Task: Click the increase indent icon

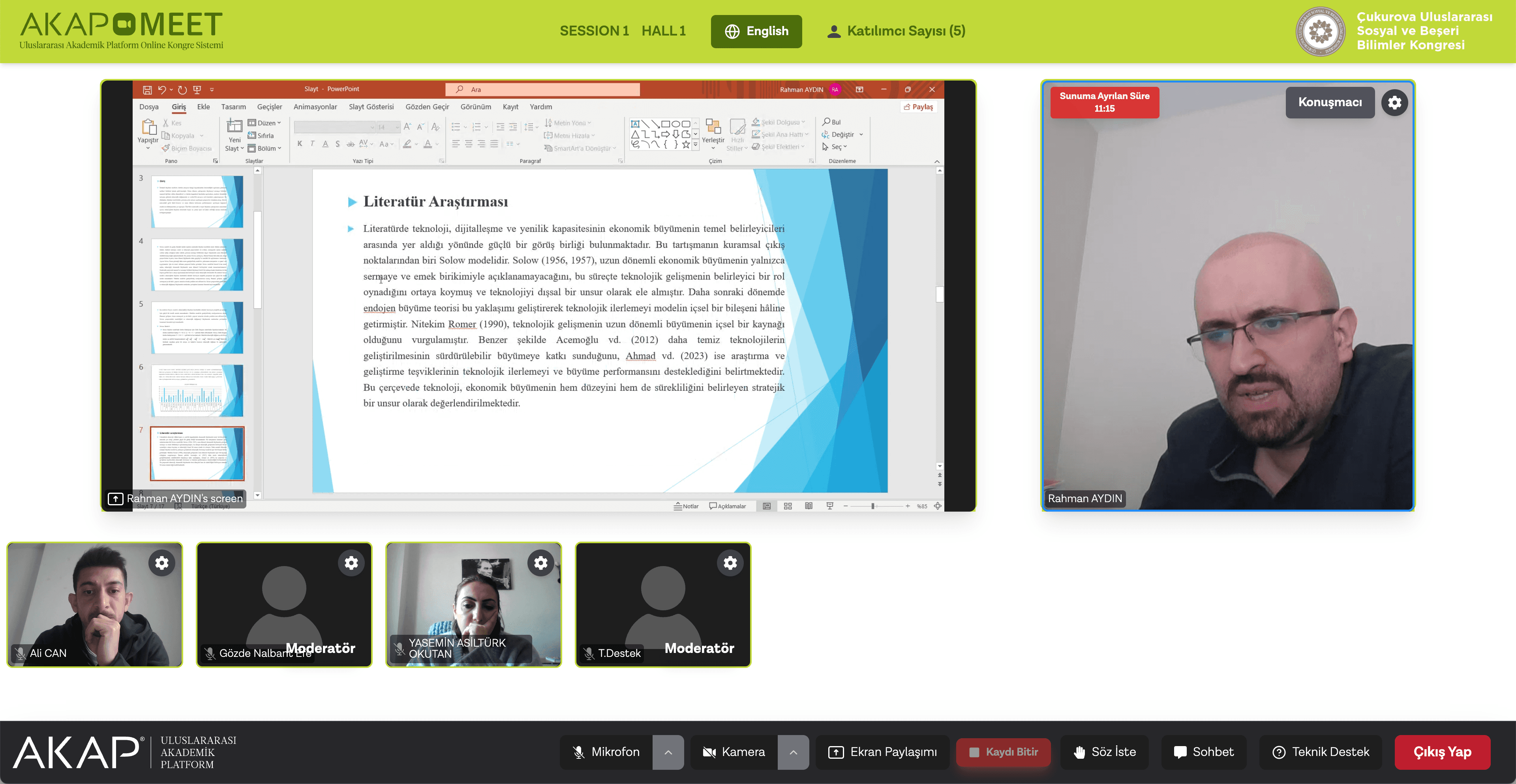Action: click(x=512, y=127)
